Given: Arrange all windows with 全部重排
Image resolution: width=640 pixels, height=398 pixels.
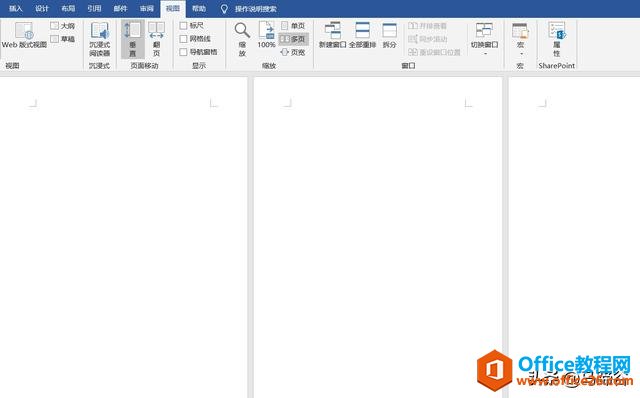Looking at the screenshot, I should pyautogui.click(x=362, y=35).
